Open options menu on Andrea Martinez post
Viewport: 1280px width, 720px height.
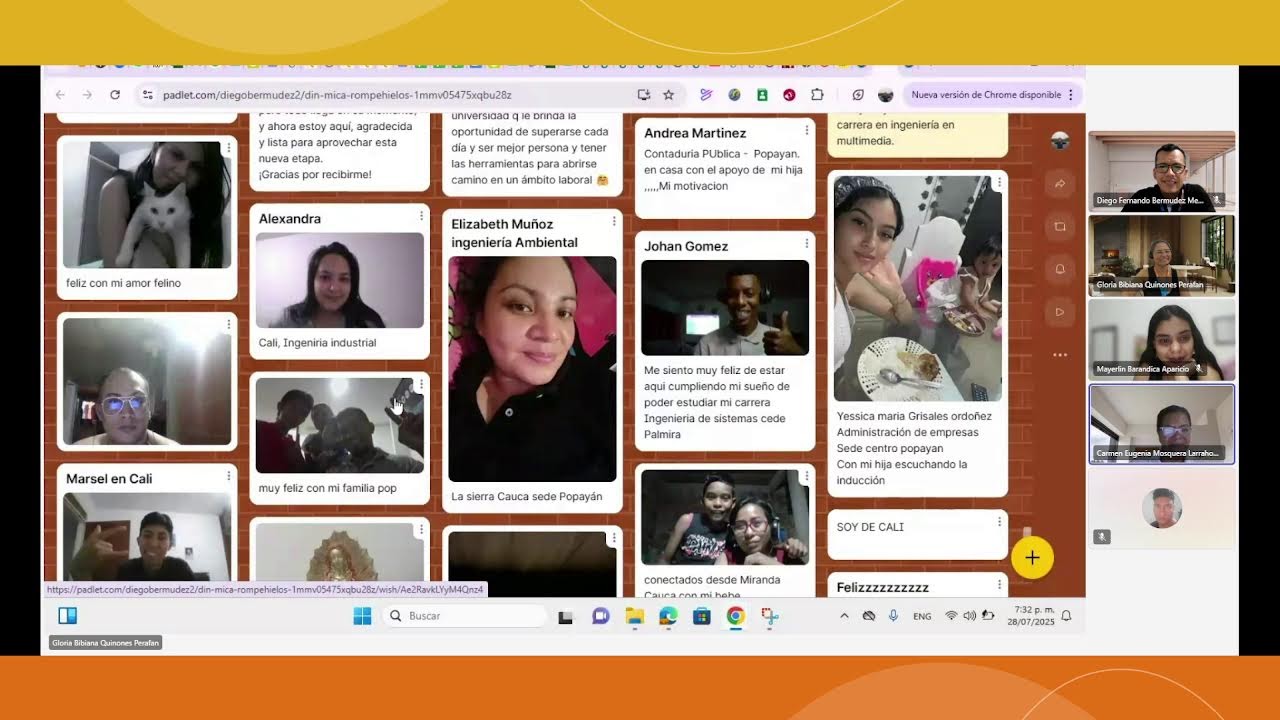pyautogui.click(x=806, y=130)
